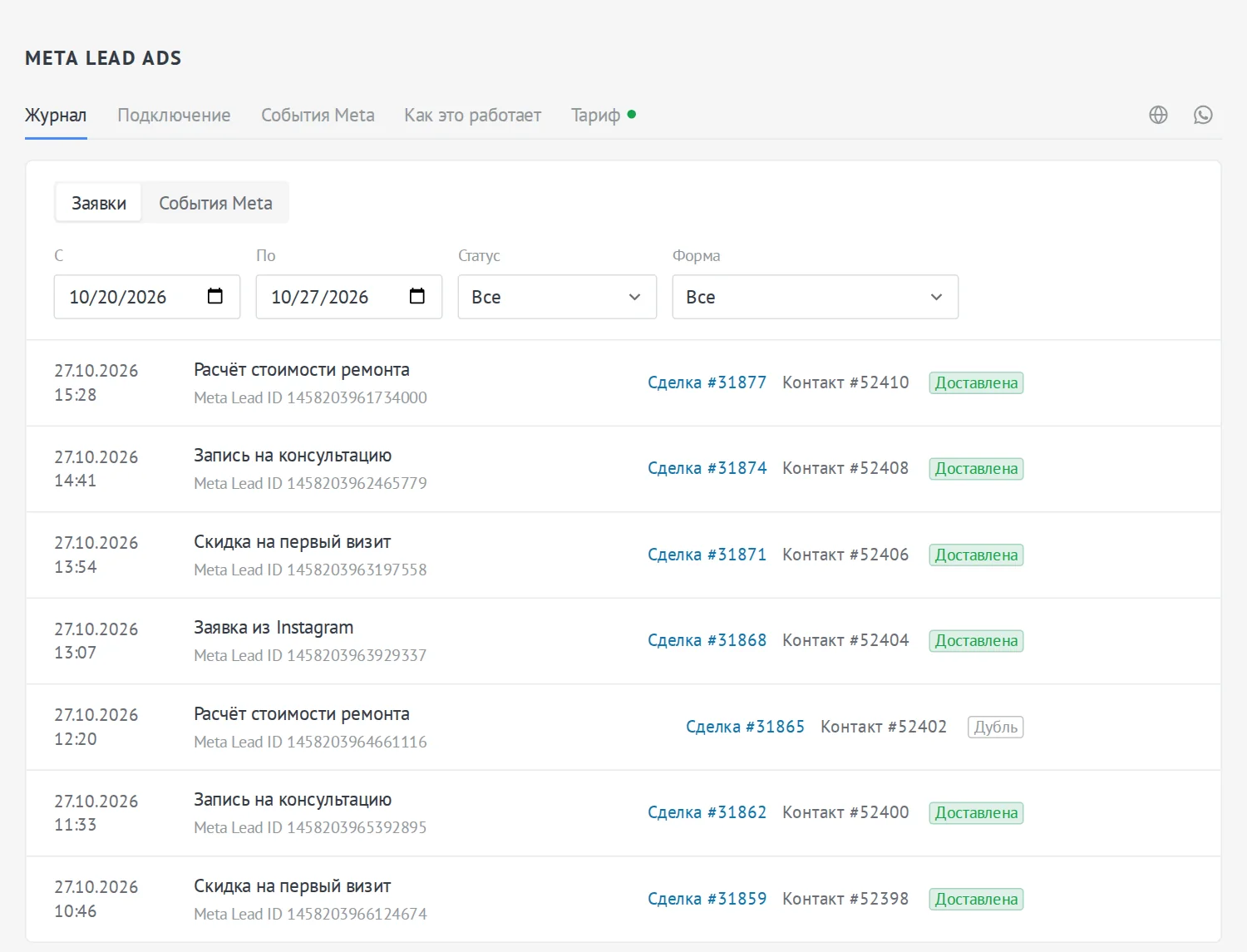Open deal link Сделка #31877
1247x952 pixels.
pos(707,382)
